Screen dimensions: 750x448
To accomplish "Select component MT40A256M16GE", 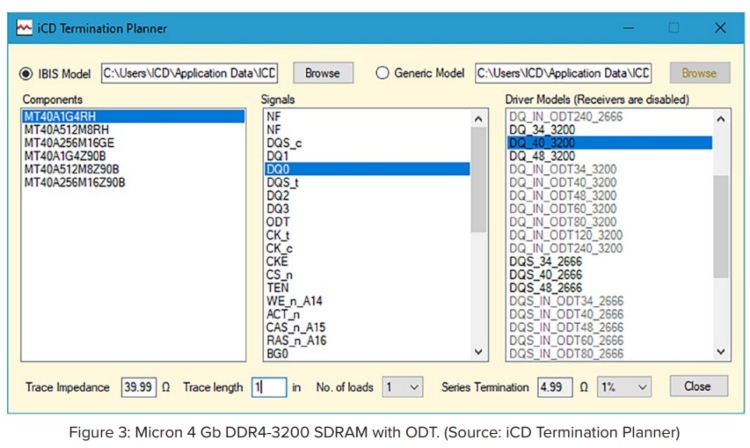I will [133, 143].
